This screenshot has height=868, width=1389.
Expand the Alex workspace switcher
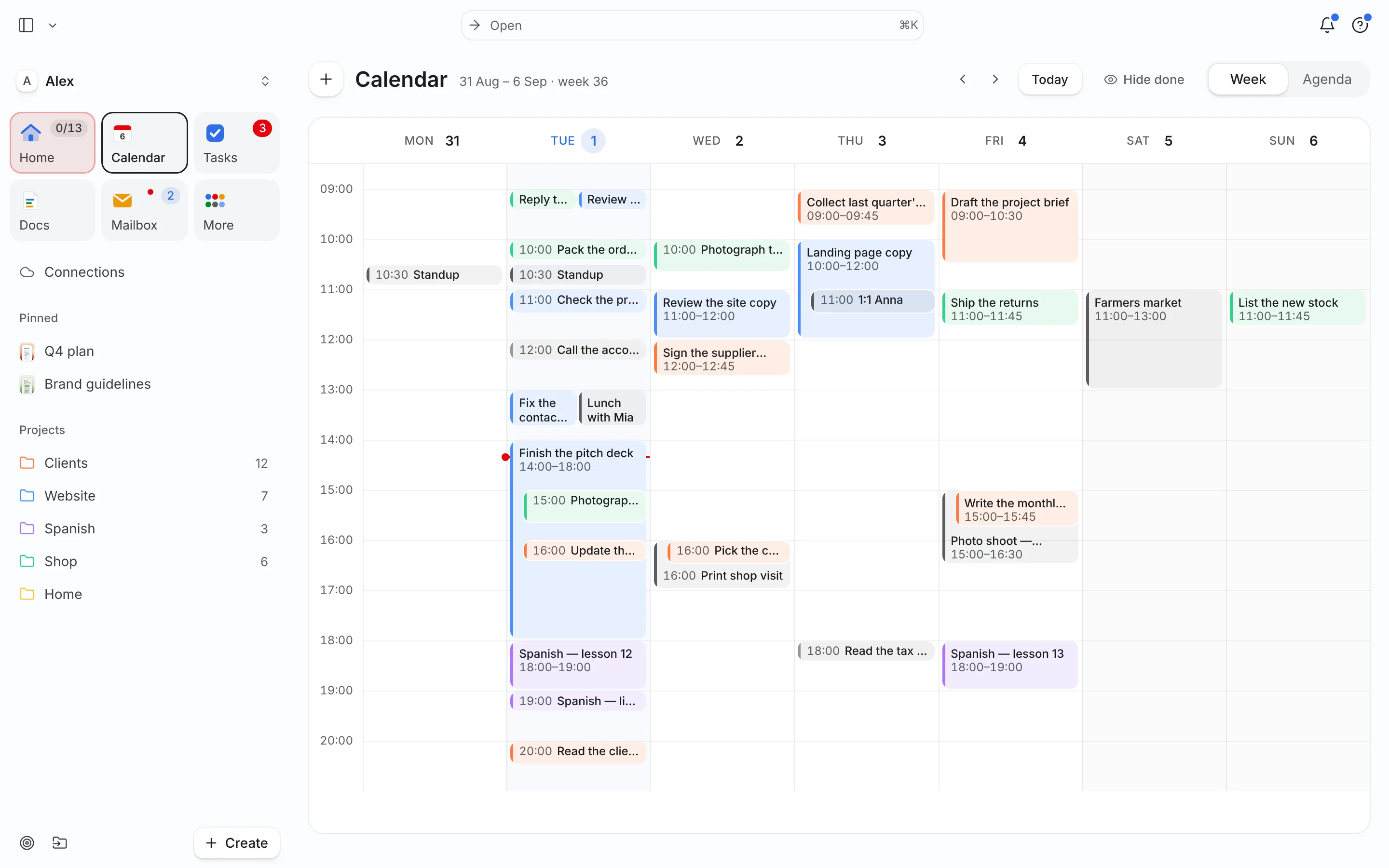coord(265,81)
